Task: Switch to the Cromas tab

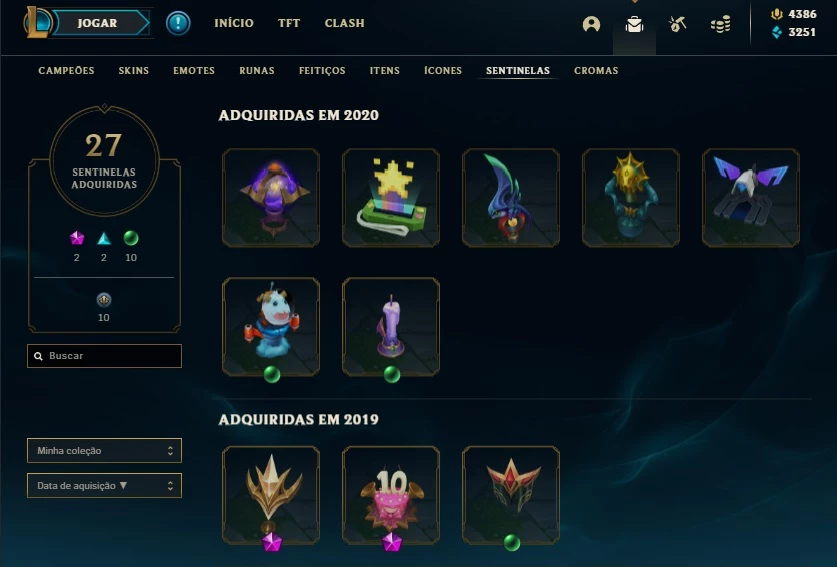Action: coord(596,70)
